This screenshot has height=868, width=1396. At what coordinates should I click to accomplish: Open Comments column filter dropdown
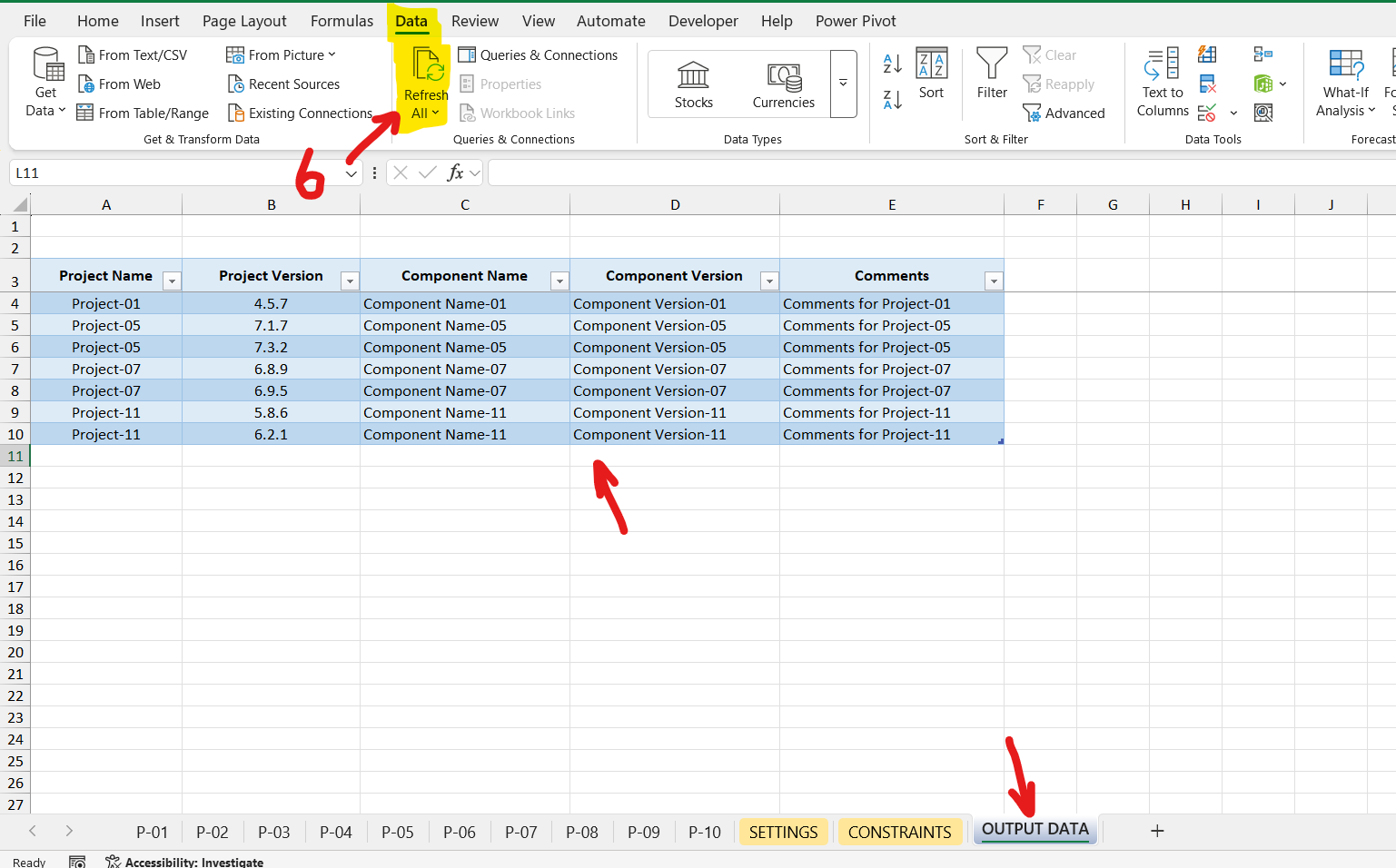click(x=994, y=281)
